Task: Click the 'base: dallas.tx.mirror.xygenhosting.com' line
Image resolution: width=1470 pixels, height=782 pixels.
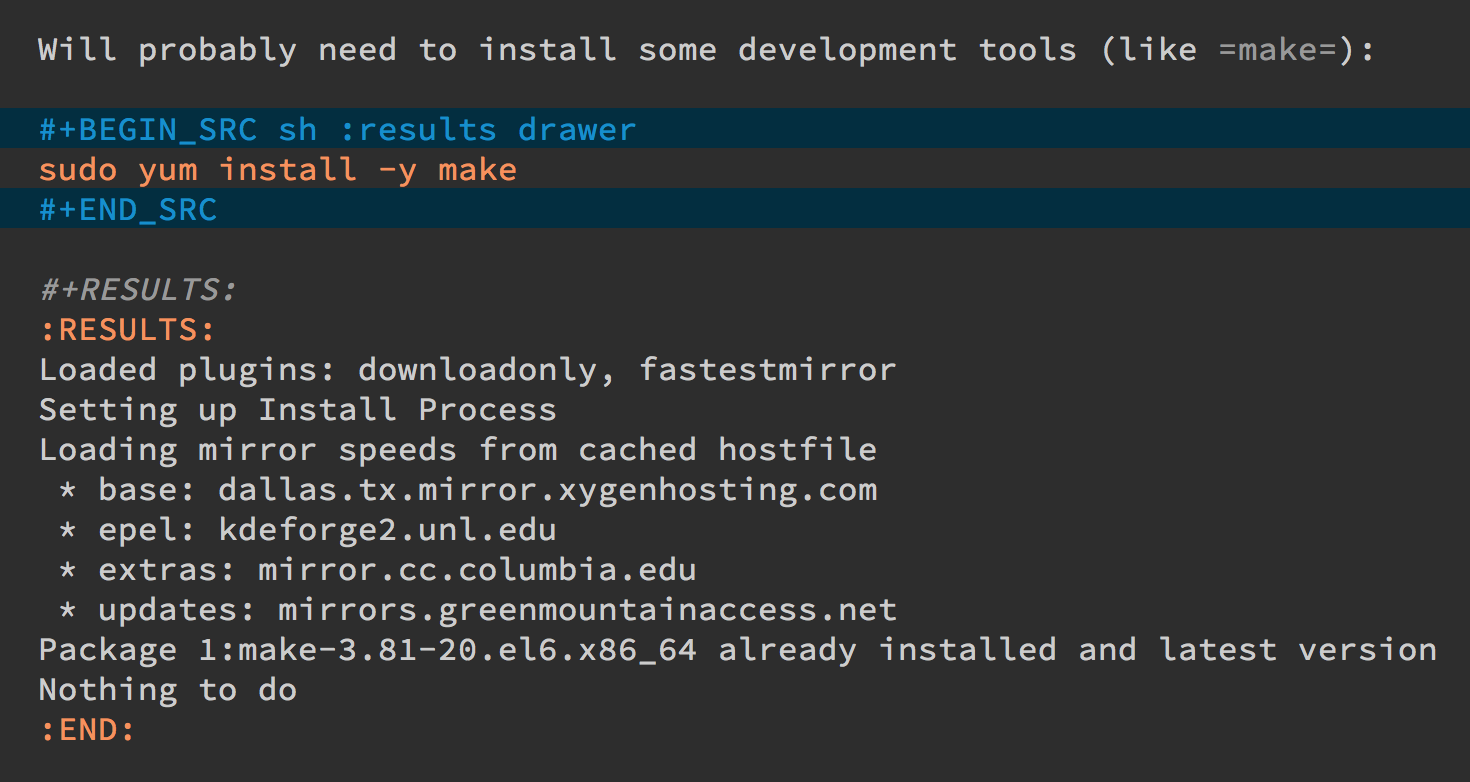Action: [x=467, y=489]
